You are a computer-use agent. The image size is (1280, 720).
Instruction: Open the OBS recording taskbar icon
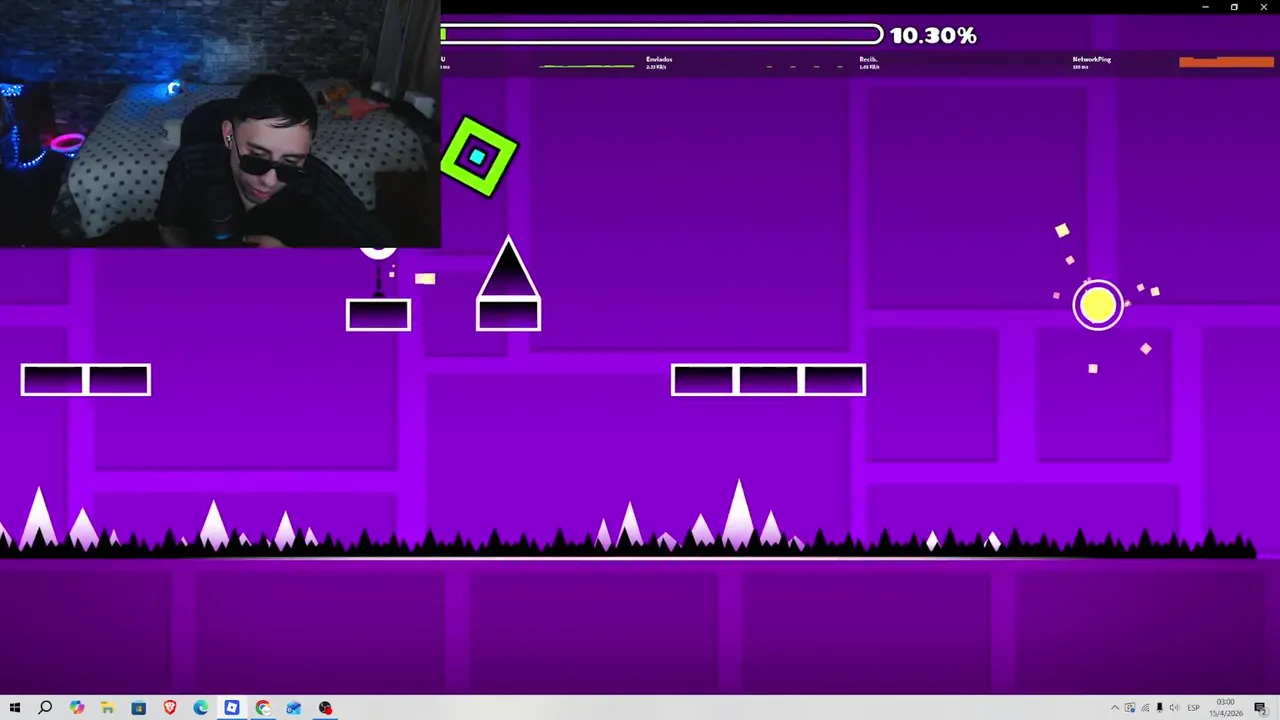pyautogui.click(x=325, y=708)
